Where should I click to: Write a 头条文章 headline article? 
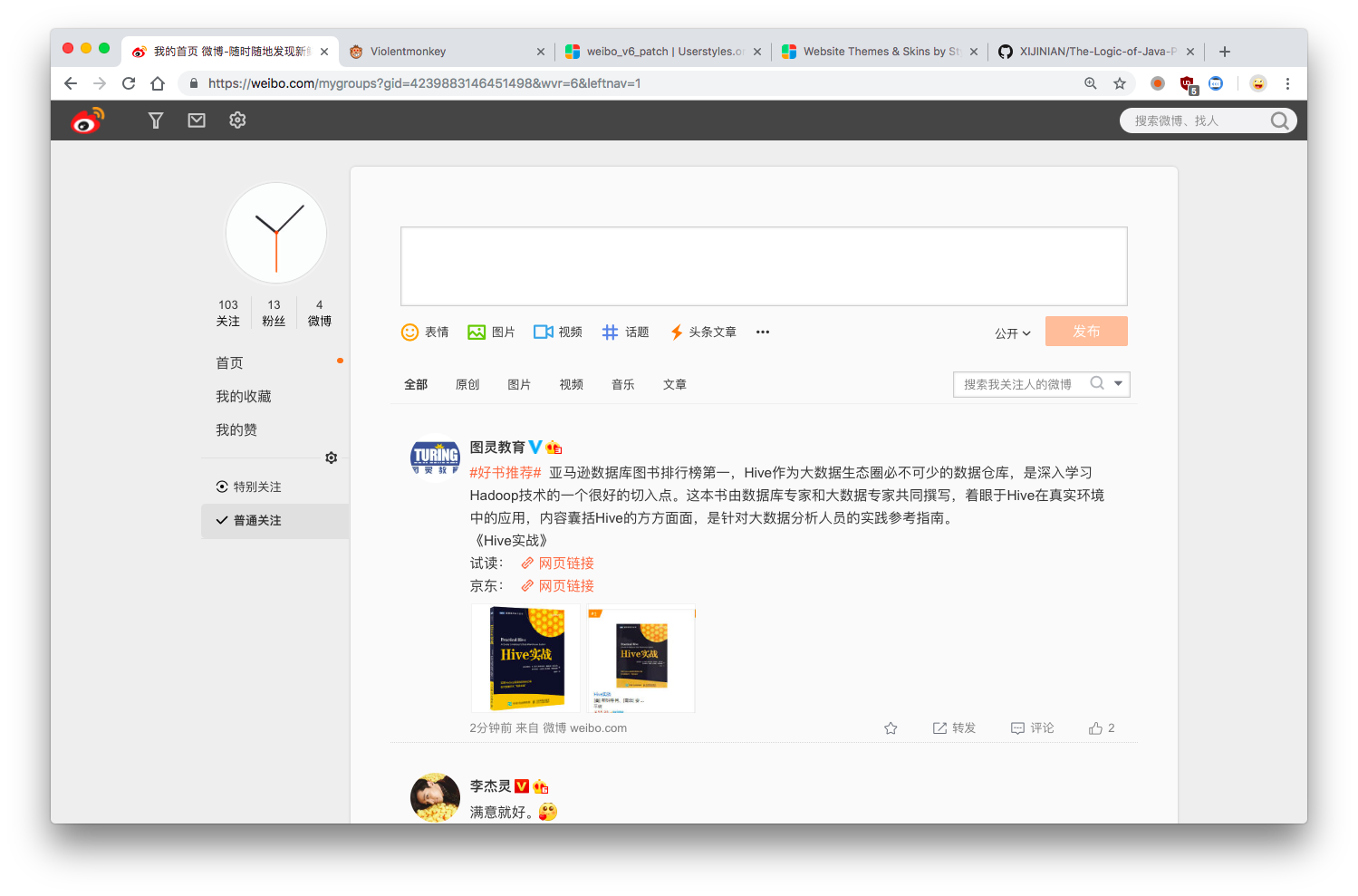tap(703, 332)
